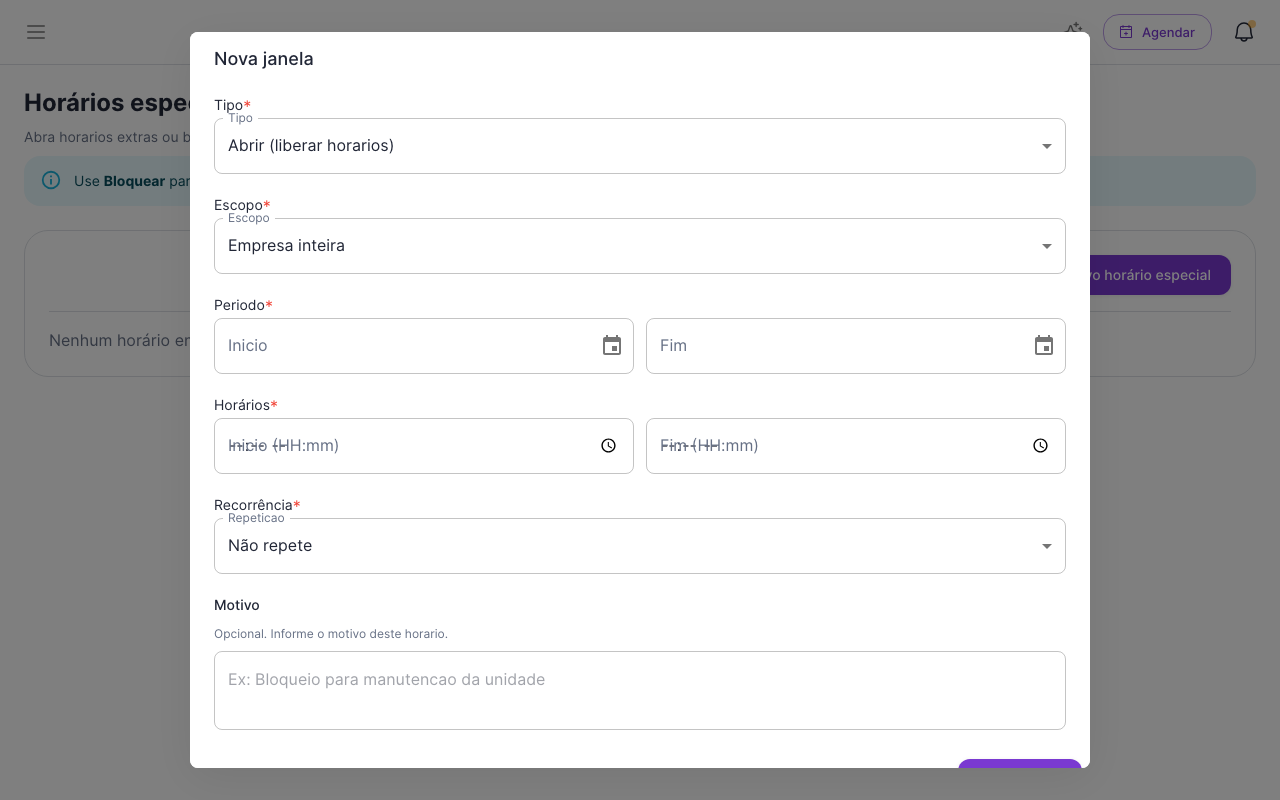Open calendar picker for Inicio date

coord(612,346)
